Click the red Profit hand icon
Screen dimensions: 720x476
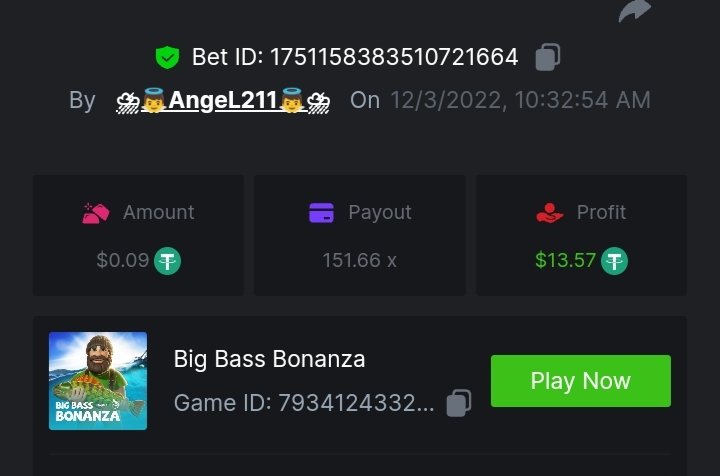point(550,213)
